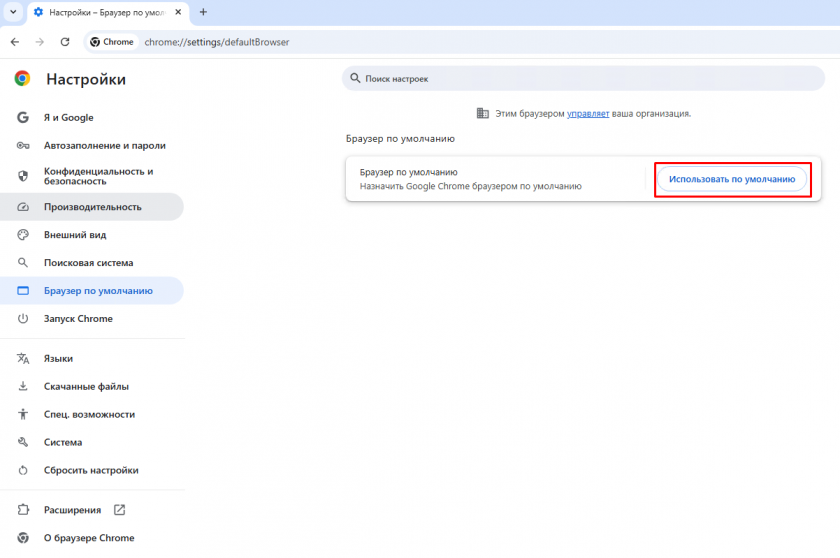840x558 pixels.
Task: Open Сбросить настройки in the sidebar
Action: [90, 470]
